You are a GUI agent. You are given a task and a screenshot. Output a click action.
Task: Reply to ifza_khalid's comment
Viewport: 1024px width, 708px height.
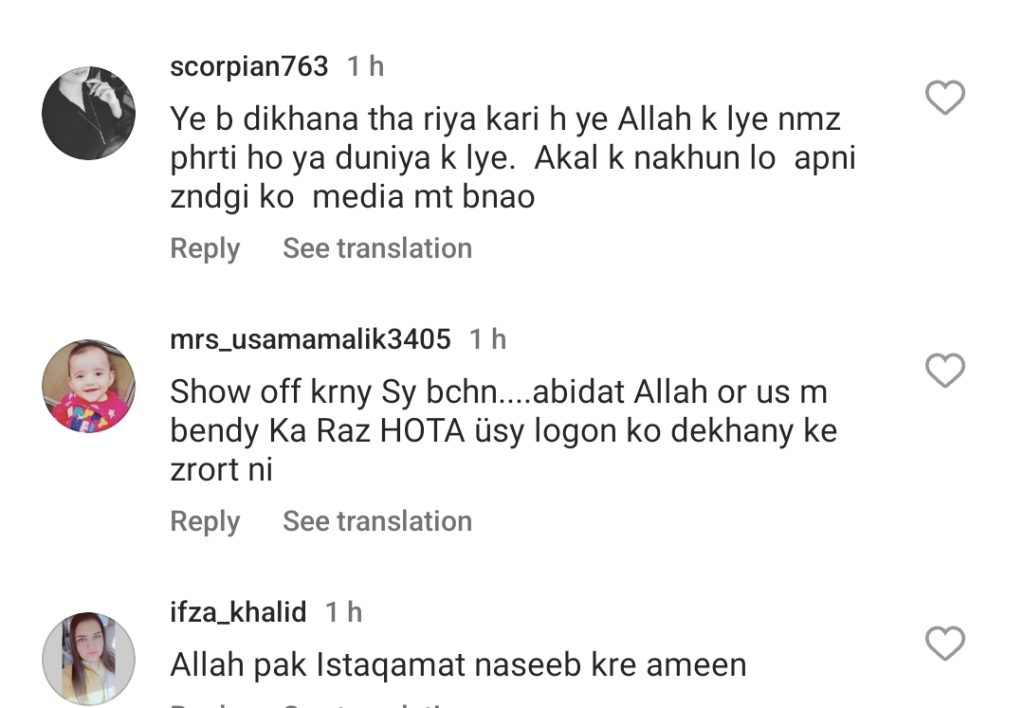click(205, 705)
